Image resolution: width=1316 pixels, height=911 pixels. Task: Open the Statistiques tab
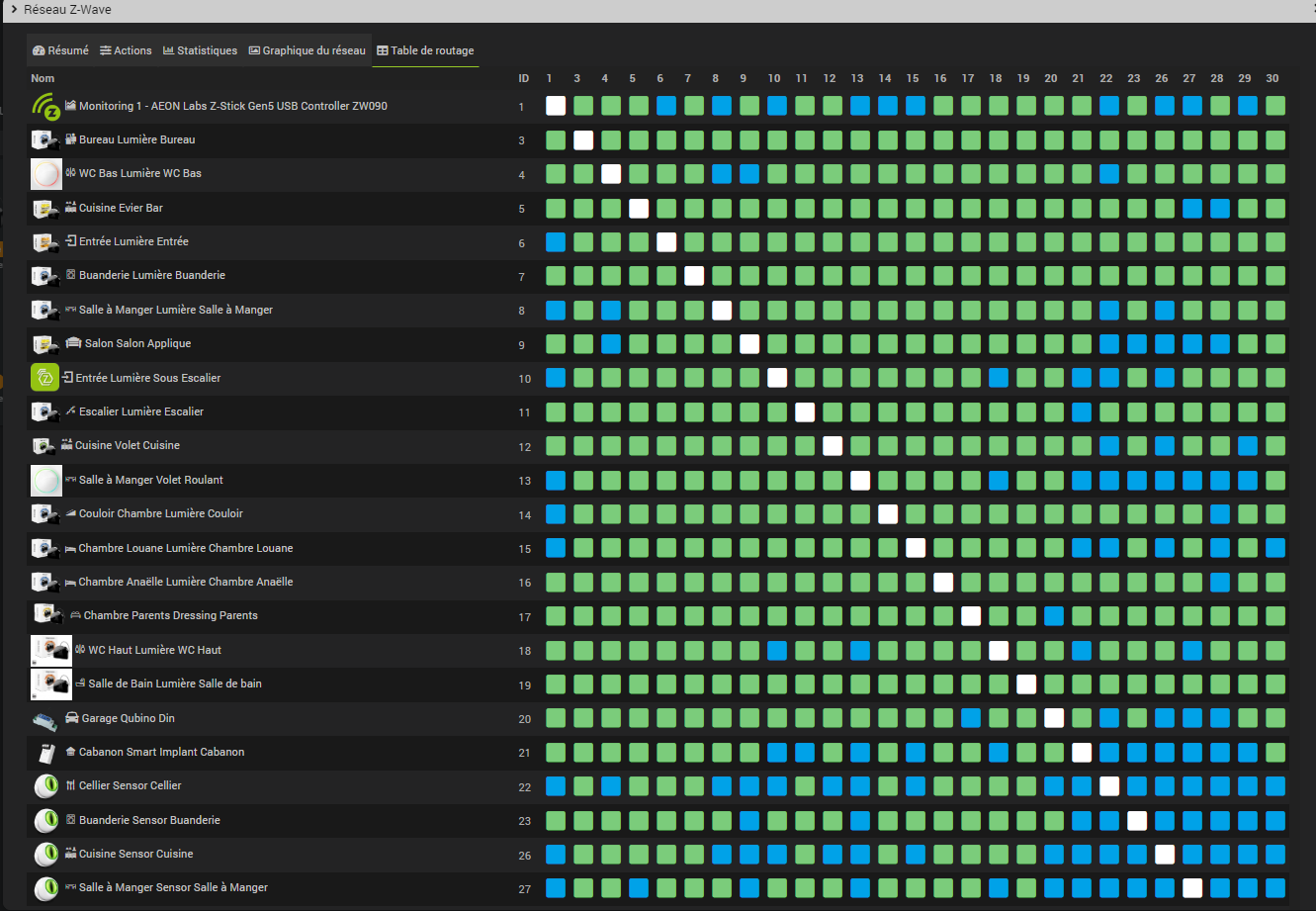(x=200, y=50)
